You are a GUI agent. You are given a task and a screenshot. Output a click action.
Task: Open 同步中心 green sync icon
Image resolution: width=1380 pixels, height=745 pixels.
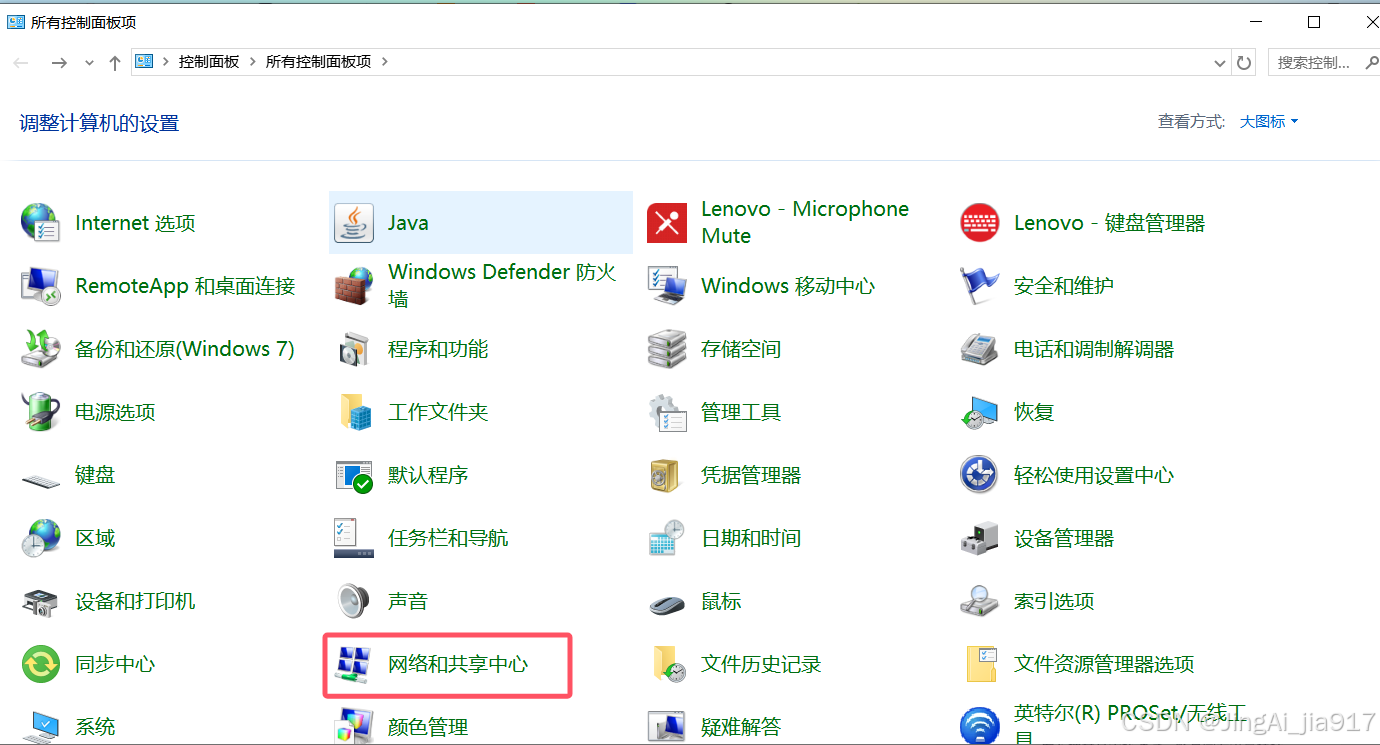coord(41,664)
